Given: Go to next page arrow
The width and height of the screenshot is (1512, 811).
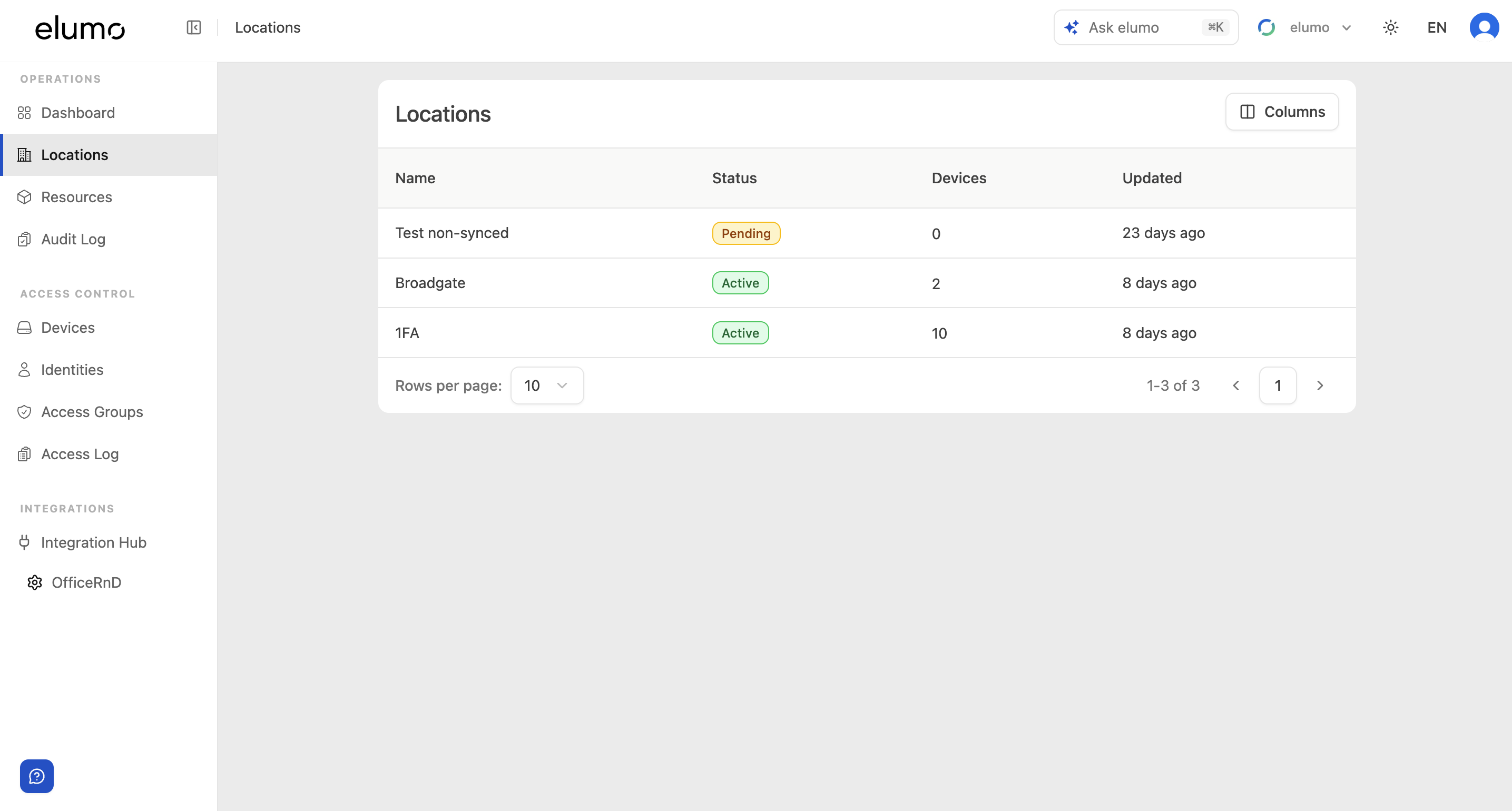Looking at the screenshot, I should pyautogui.click(x=1320, y=385).
